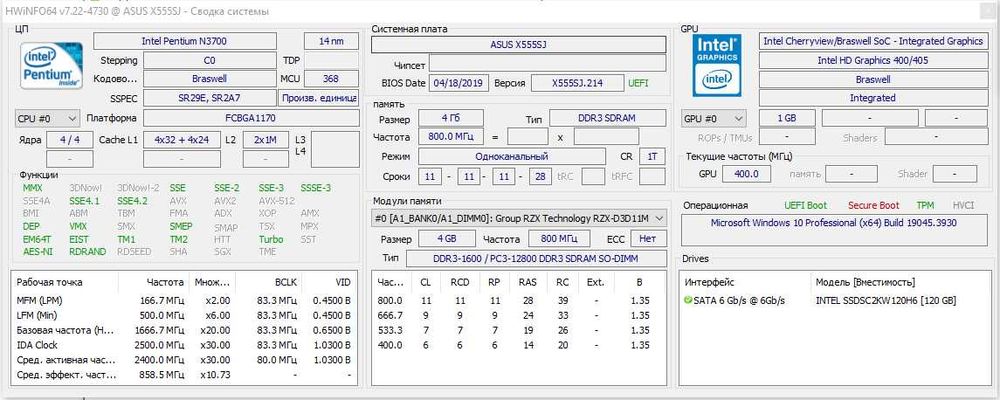This screenshot has height=400, width=1000.
Task: Click the Integrated GPU type field
Action: [873, 98]
